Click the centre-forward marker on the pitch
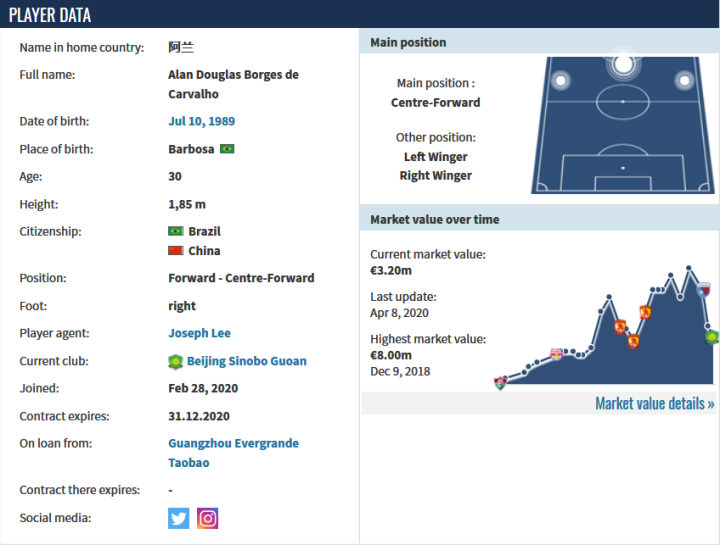The height and width of the screenshot is (545, 720). click(624, 65)
